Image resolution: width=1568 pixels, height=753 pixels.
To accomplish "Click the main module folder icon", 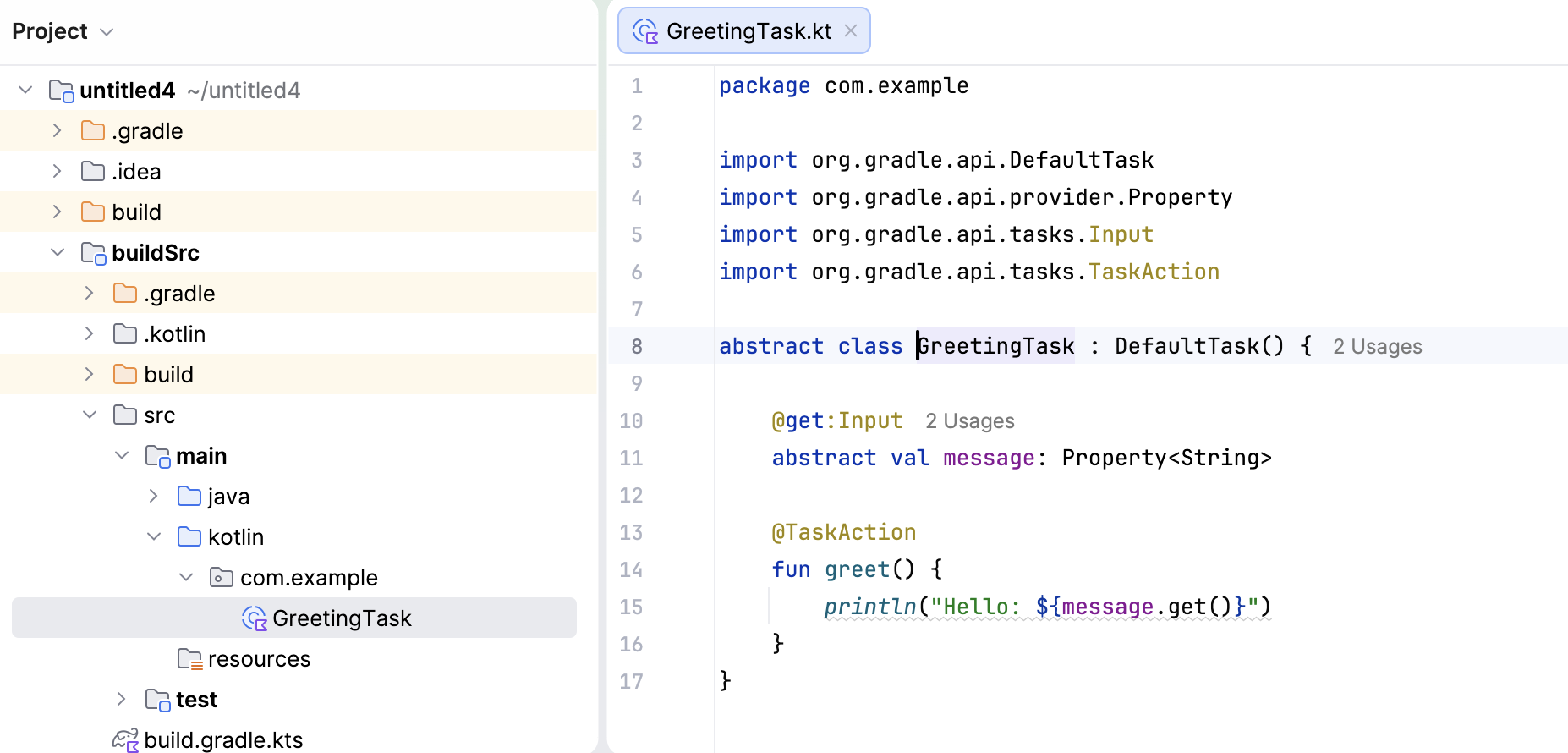I will pyautogui.click(x=157, y=456).
